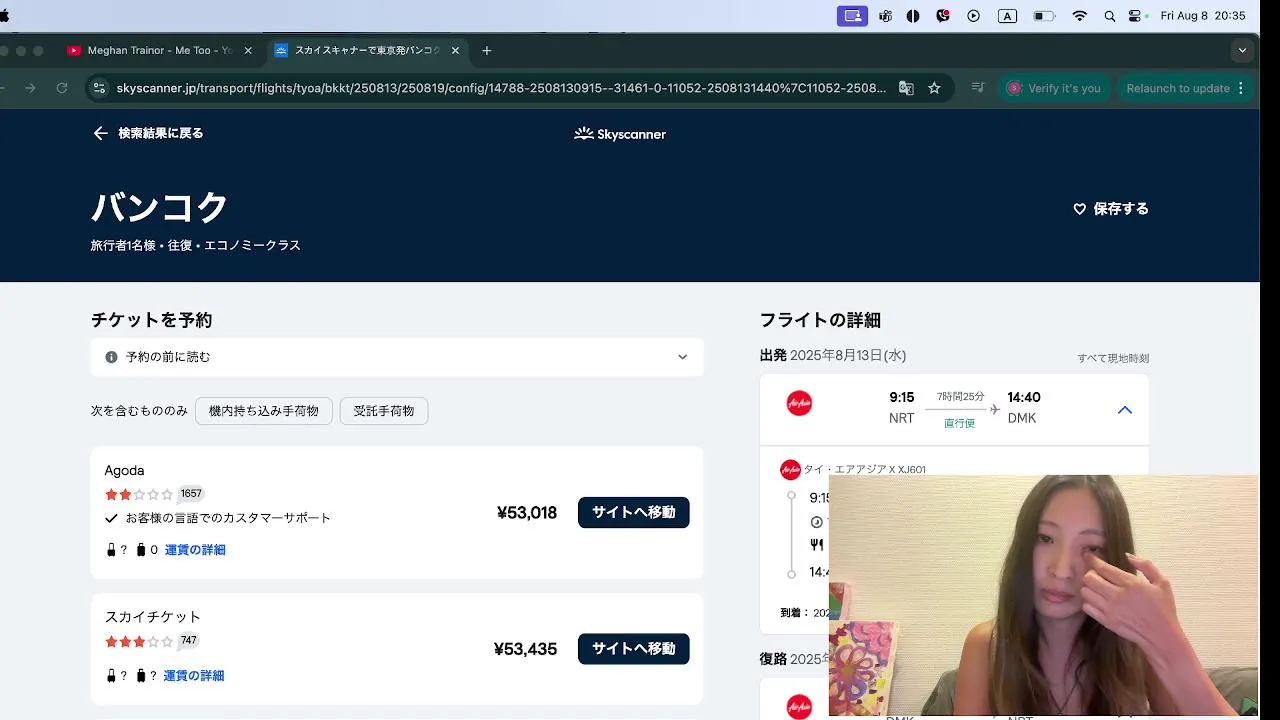The height and width of the screenshot is (720, 1280).
Task: Bookmark this page star
Action: click(x=934, y=88)
